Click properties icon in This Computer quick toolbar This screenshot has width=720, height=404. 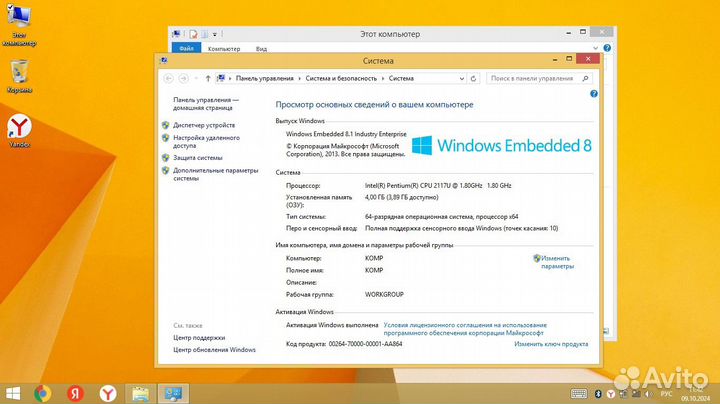[x=193, y=34]
